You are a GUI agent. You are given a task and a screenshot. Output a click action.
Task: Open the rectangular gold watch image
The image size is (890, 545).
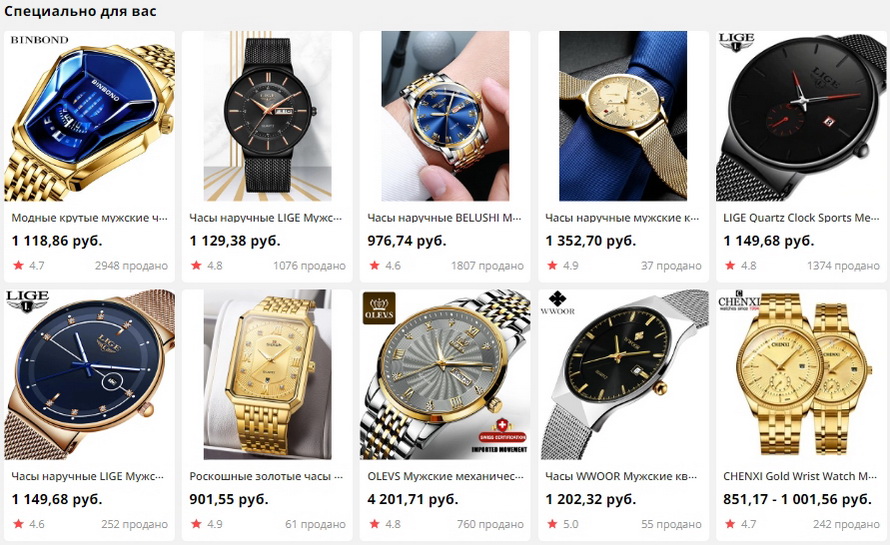[267, 374]
